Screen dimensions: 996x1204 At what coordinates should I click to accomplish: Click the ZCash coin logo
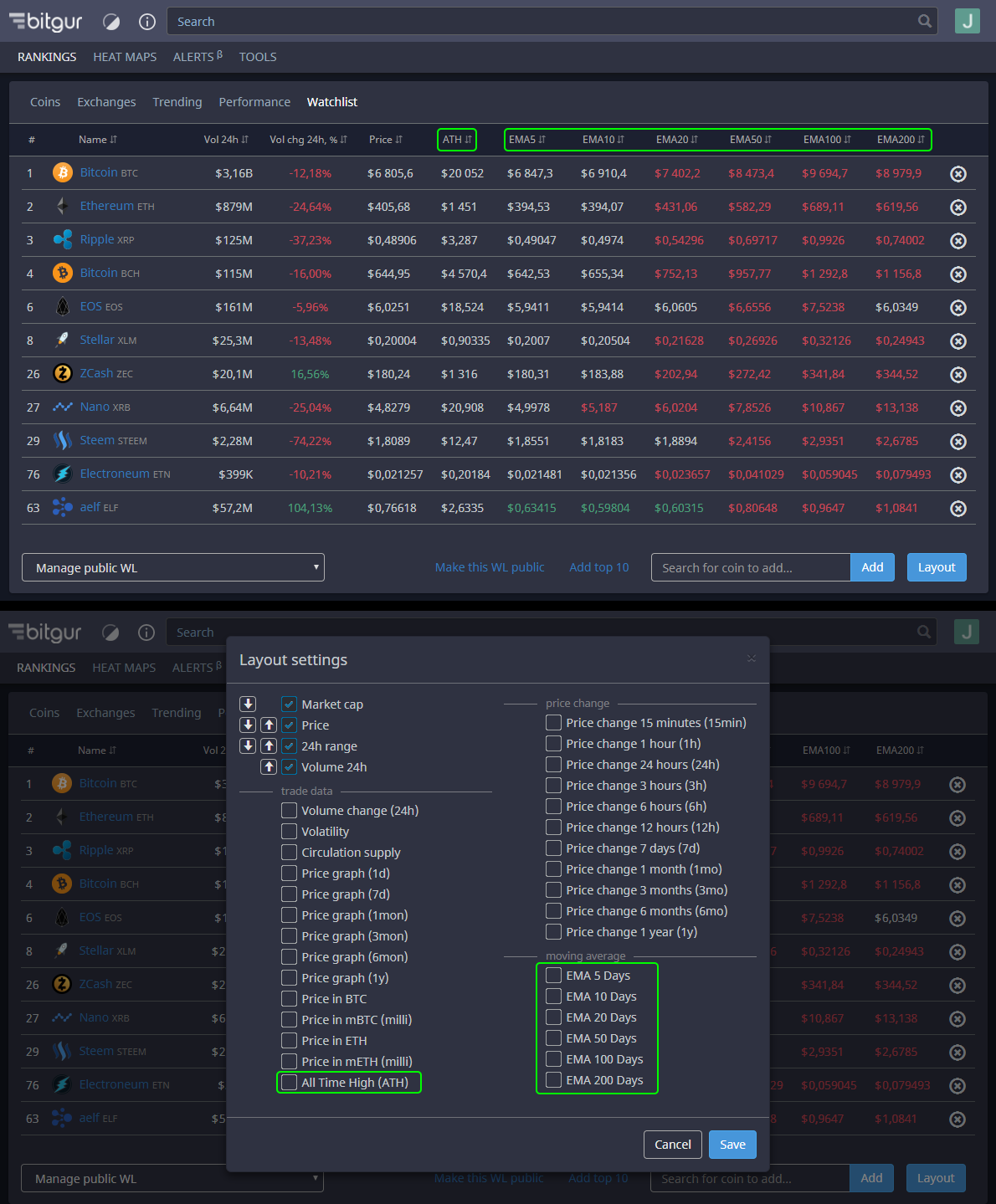pyautogui.click(x=63, y=373)
